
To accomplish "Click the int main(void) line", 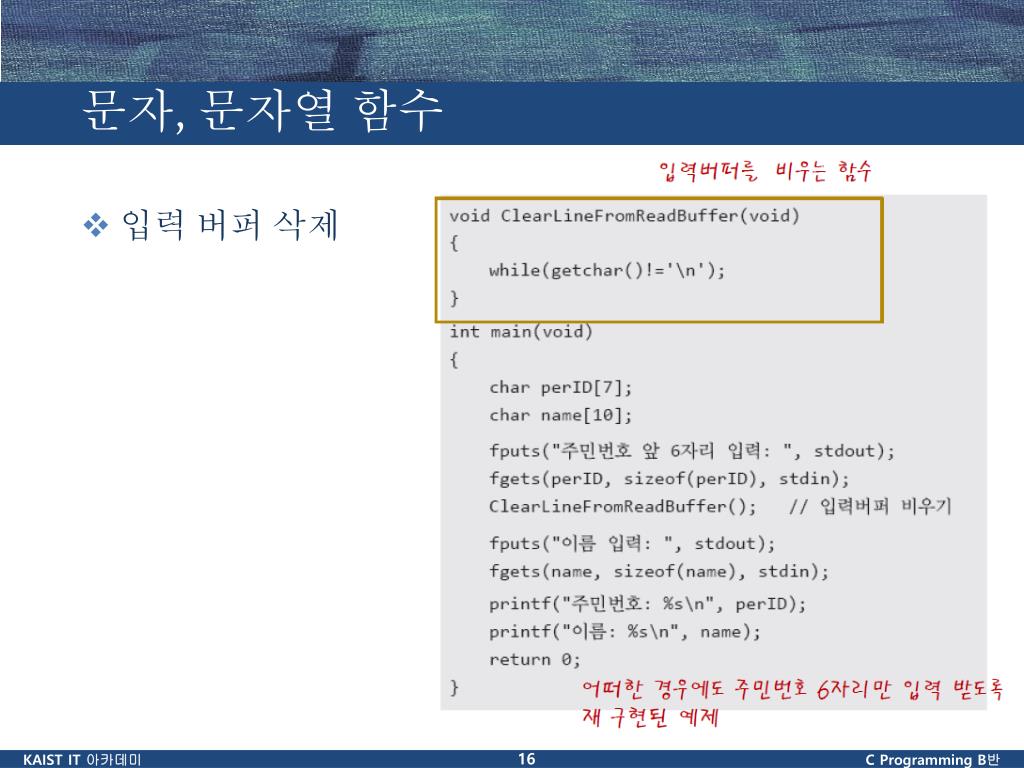I will coord(520,332).
